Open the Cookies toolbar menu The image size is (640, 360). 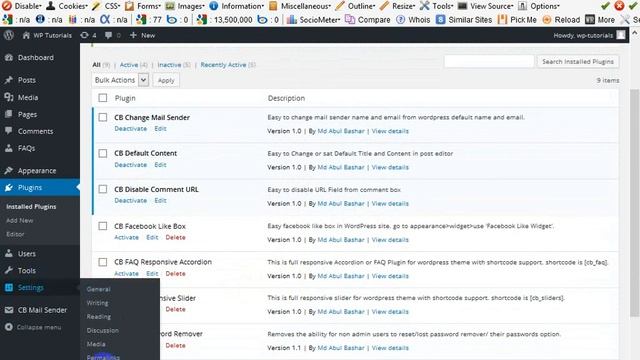pyautogui.click(x=67, y=6)
